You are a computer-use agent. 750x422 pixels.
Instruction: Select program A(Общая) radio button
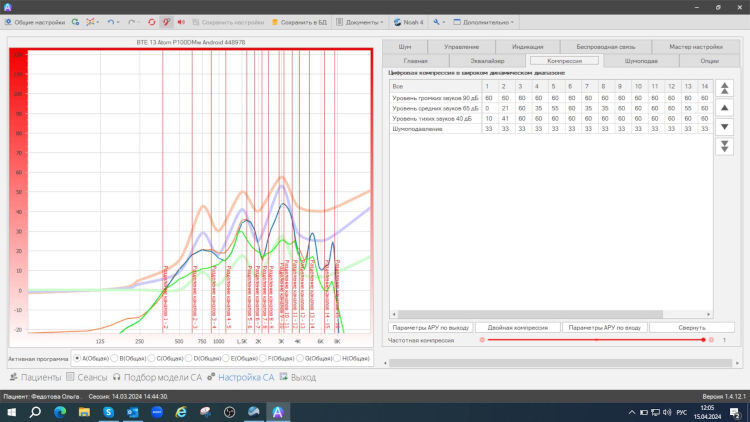click(77, 358)
